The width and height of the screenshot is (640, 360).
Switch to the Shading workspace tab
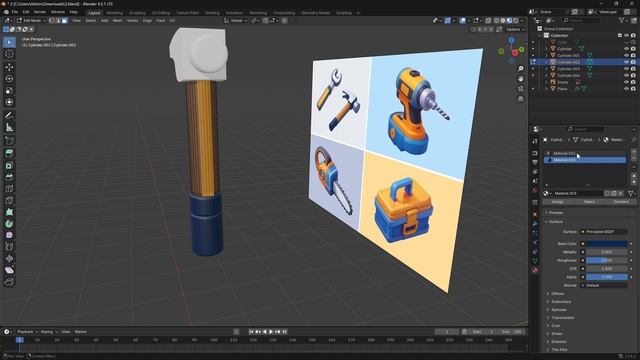212,13
